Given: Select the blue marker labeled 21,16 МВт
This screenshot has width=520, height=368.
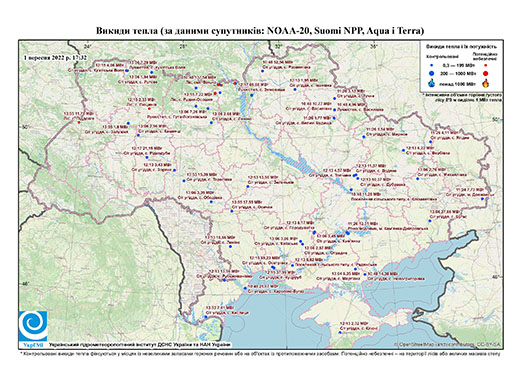Looking at the screenshot, I should pyautogui.click(x=146, y=157).
